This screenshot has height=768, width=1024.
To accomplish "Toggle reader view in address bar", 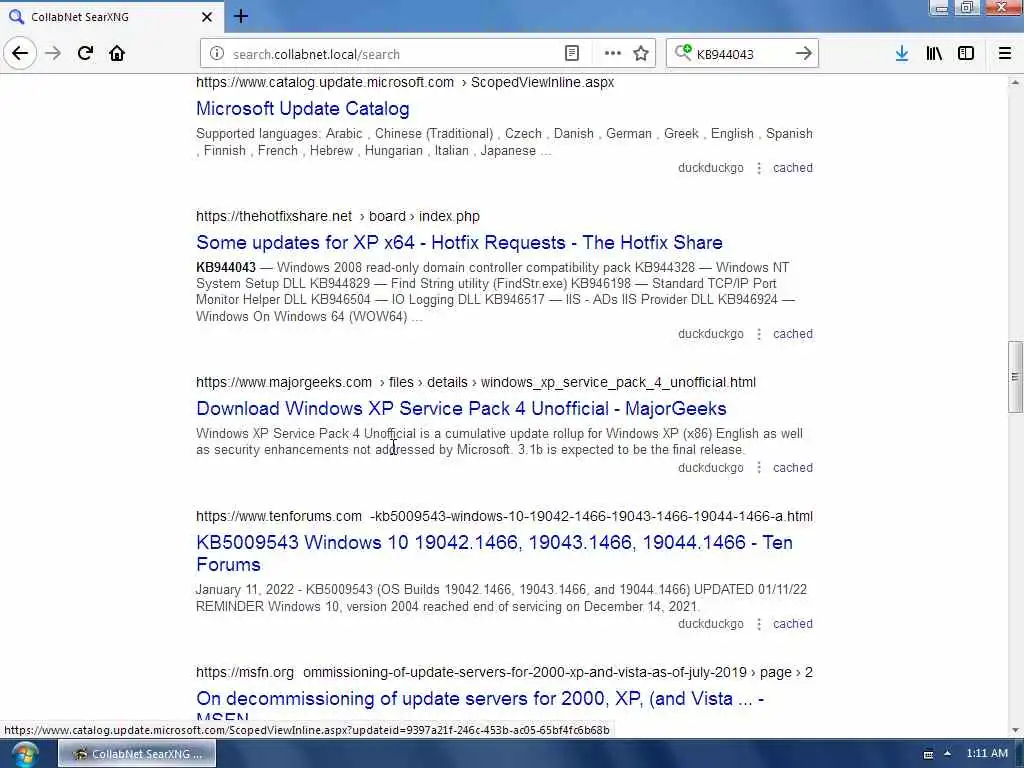I will (571, 54).
